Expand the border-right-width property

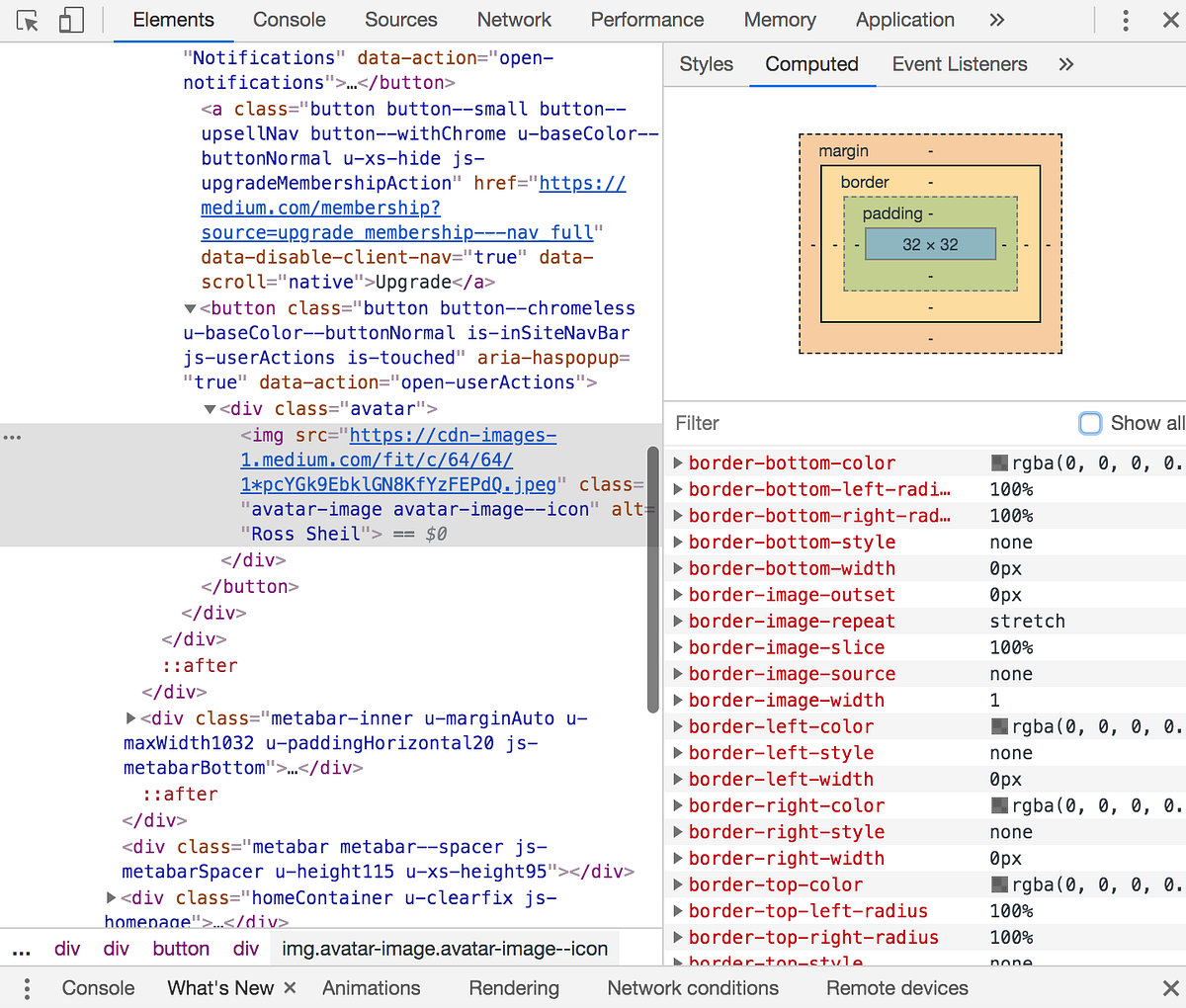(678, 859)
